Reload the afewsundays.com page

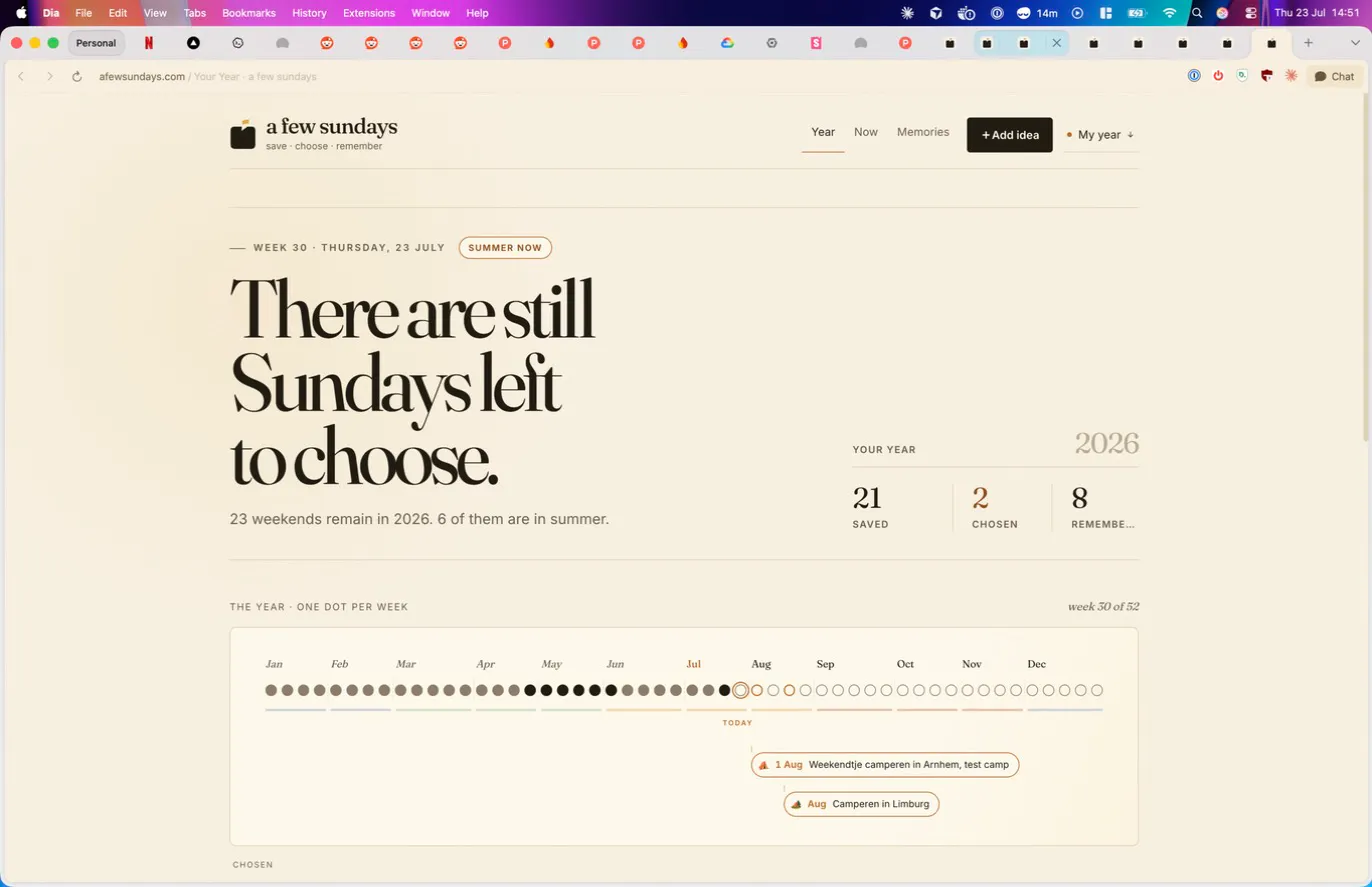(76, 77)
